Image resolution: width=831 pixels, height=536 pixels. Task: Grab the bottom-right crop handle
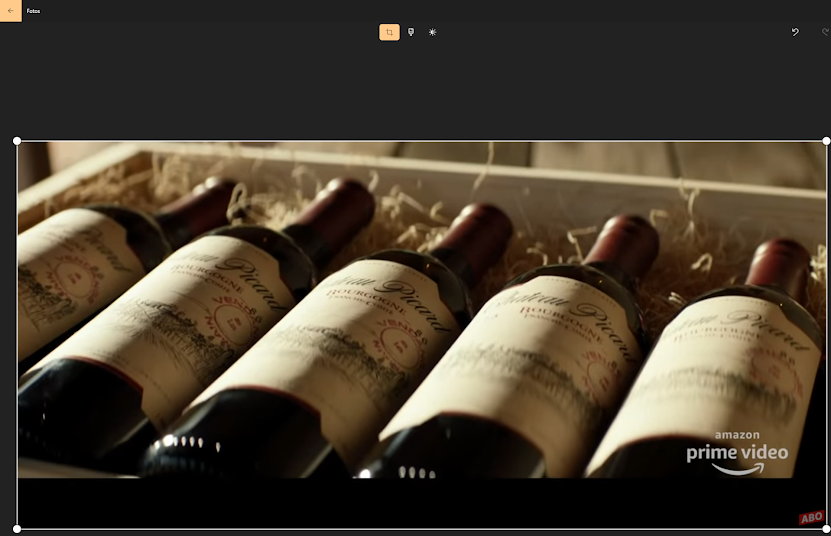(x=826, y=529)
